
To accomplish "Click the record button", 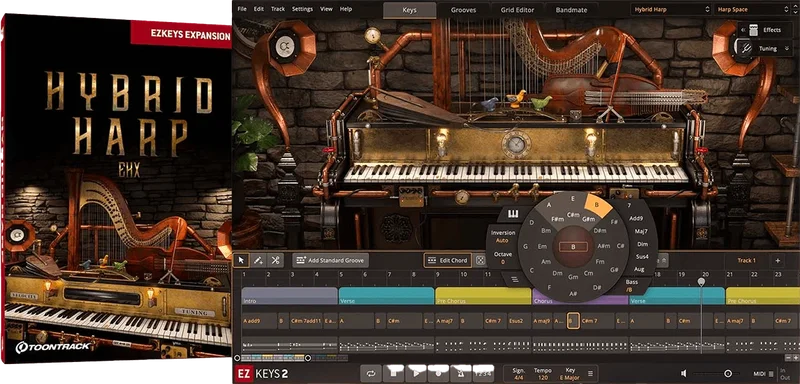I will (x=438, y=374).
